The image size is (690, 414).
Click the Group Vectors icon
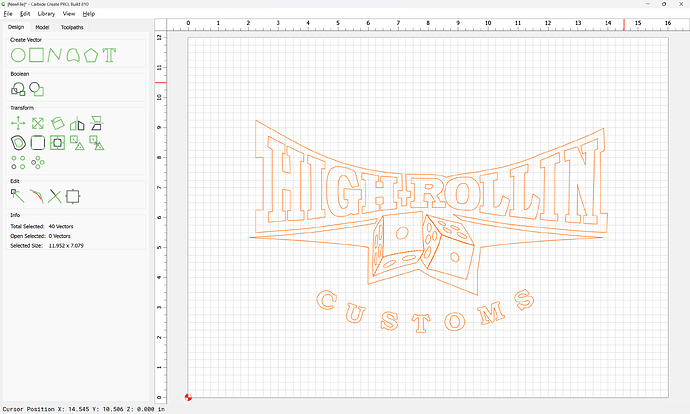tap(77, 143)
